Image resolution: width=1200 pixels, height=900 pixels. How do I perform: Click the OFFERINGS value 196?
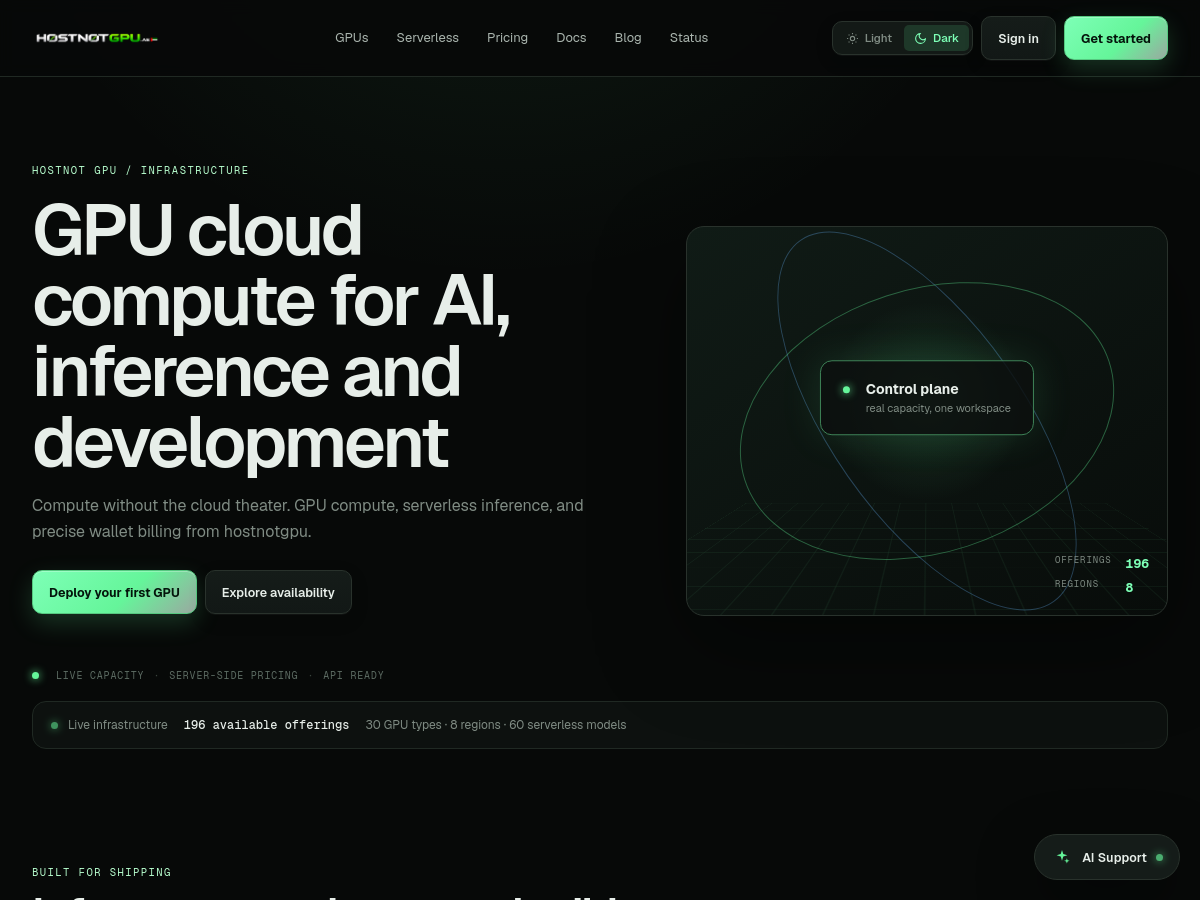point(1137,564)
